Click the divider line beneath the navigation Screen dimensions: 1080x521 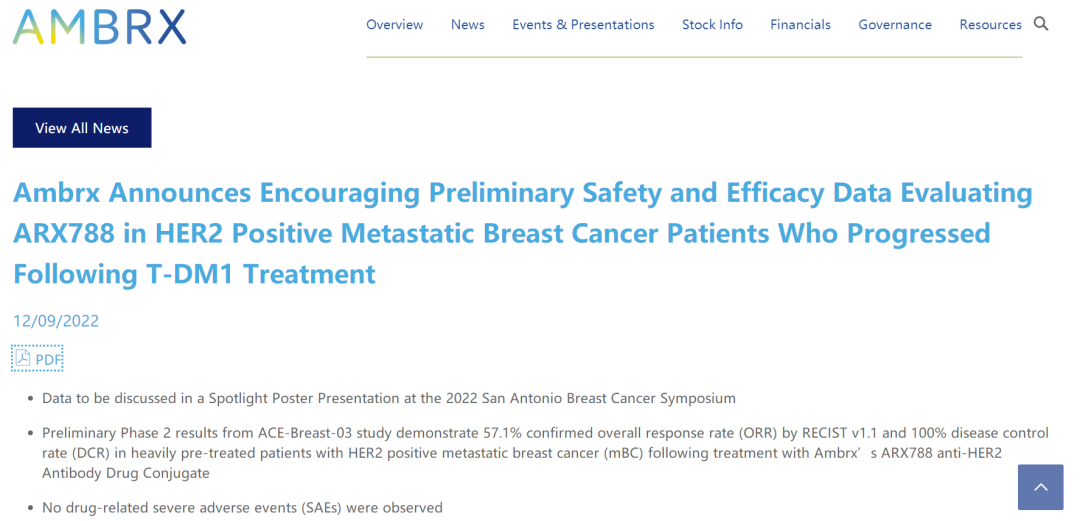(x=693, y=57)
